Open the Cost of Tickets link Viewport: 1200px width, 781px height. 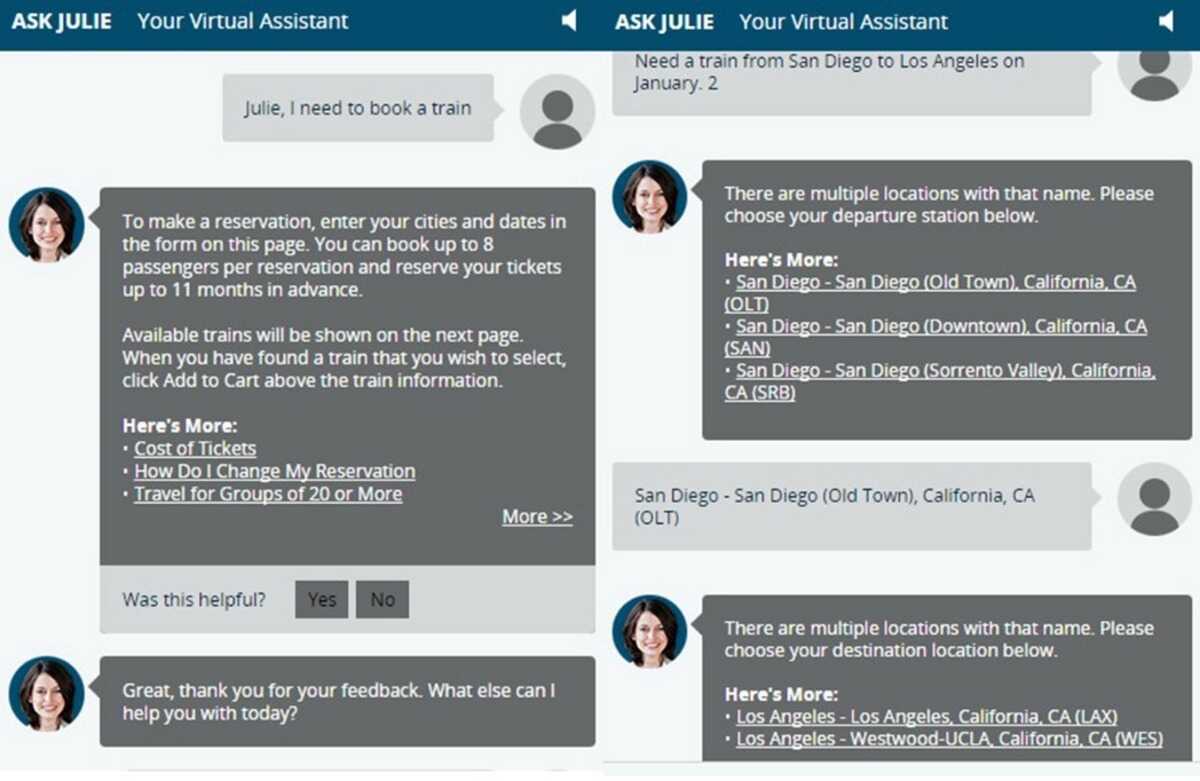point(194,448)
